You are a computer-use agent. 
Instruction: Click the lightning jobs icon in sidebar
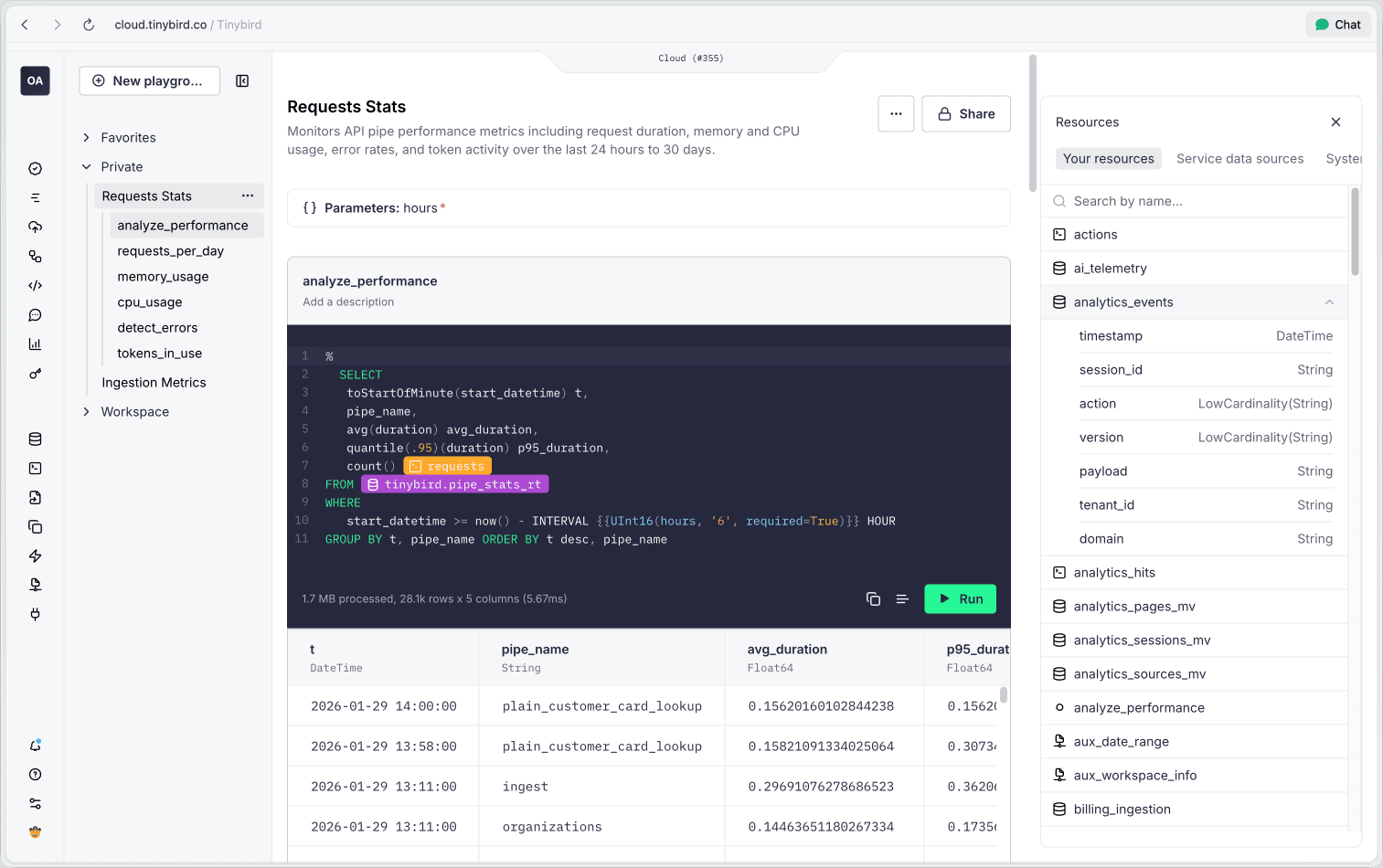click(x=35, y=556)
